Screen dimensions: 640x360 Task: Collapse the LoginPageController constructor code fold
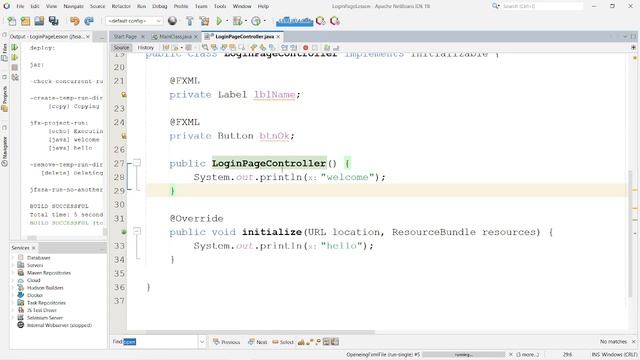click(137, 163)
